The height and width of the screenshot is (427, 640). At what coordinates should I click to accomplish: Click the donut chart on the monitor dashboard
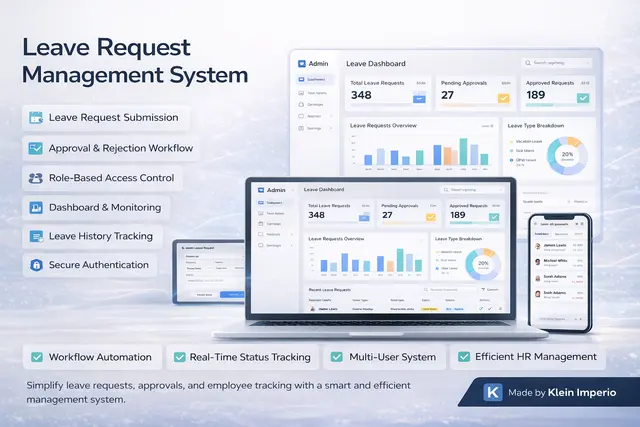tap(567, 156)
